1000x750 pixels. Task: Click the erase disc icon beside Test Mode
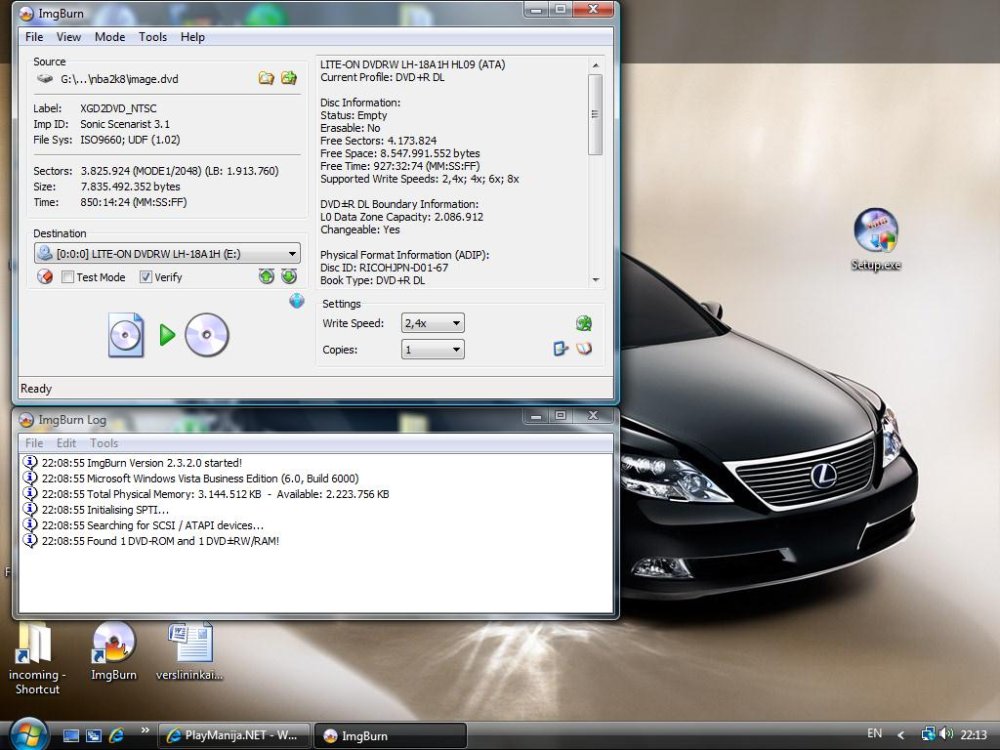click(x=45, y=277)
